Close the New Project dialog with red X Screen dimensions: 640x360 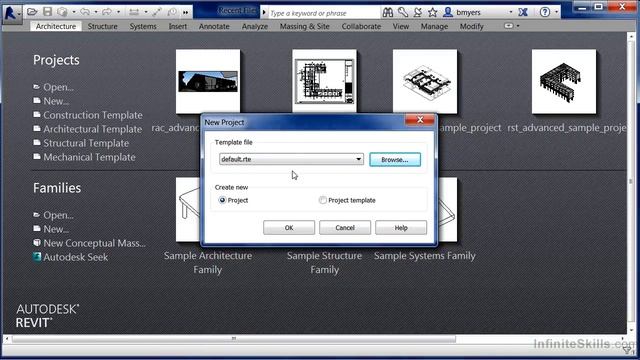point(420,120)
